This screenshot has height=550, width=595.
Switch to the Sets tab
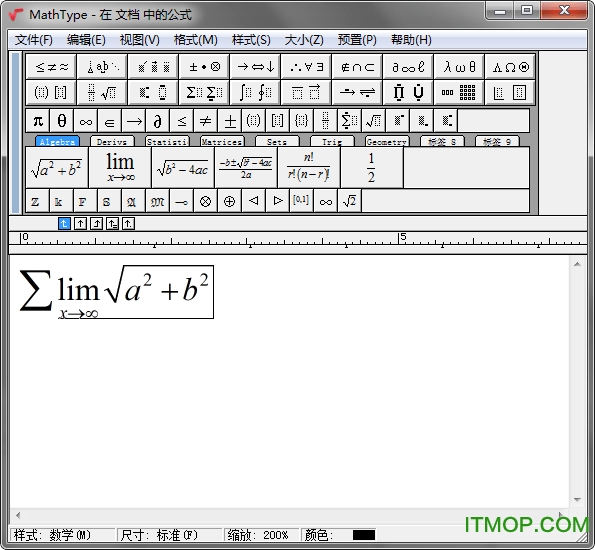point(277,142)
